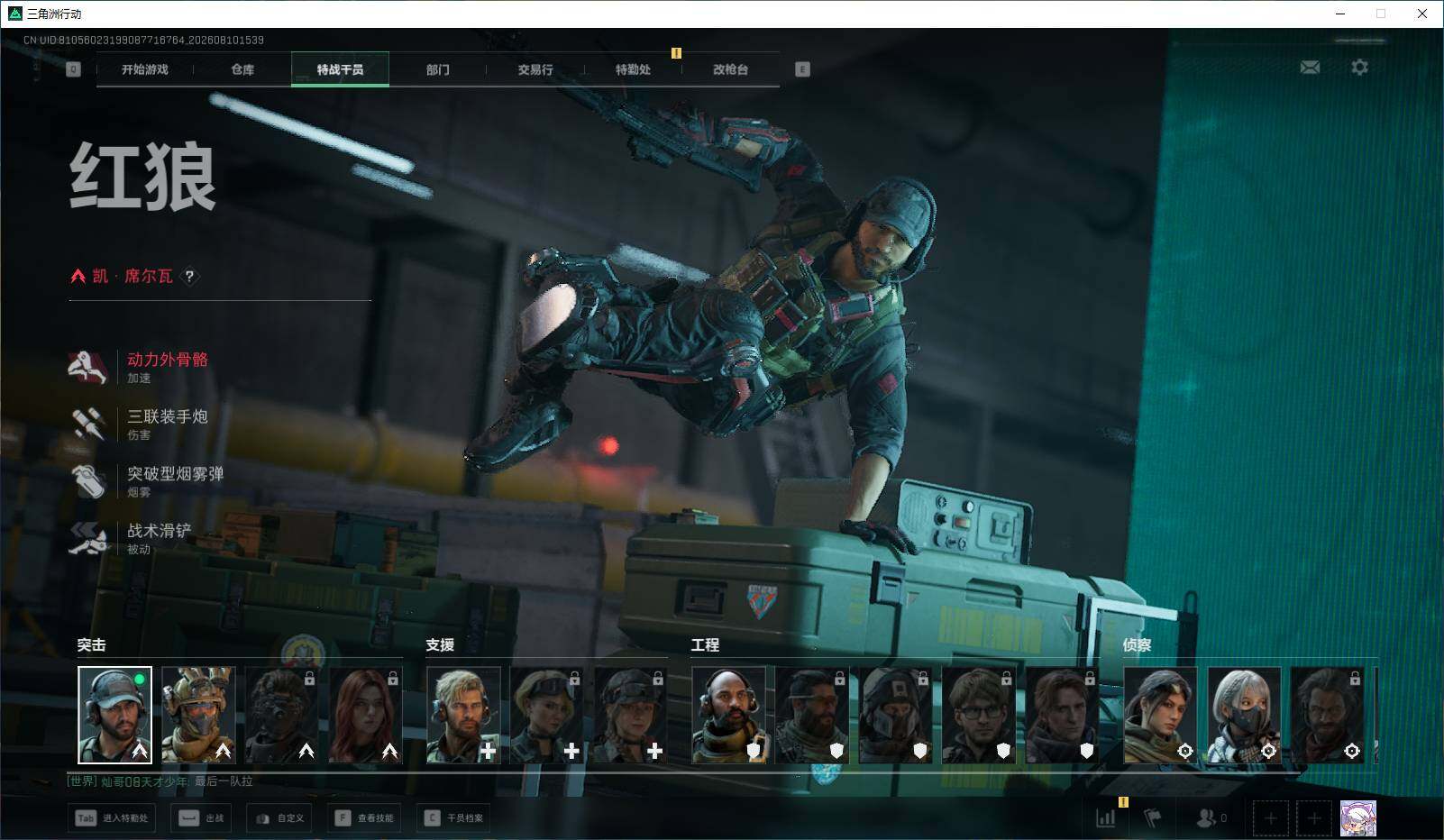Click the 红狼 operator title
Viewport: 1444px width, 840px height.
pyautogui.click(x=143, y=177)
